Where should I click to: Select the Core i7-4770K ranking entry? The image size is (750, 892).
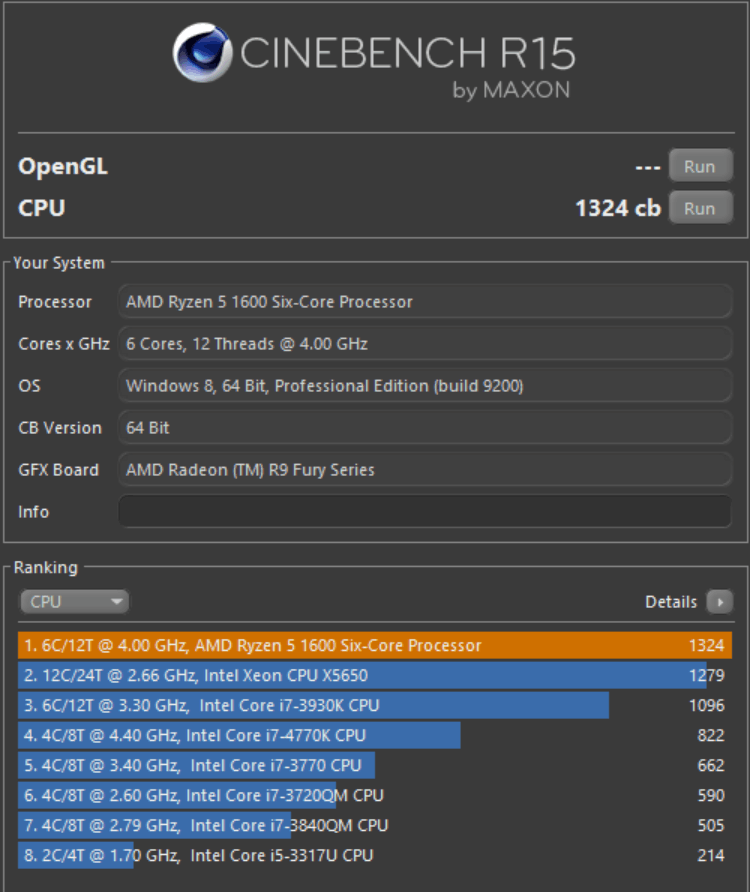point(375,735)
